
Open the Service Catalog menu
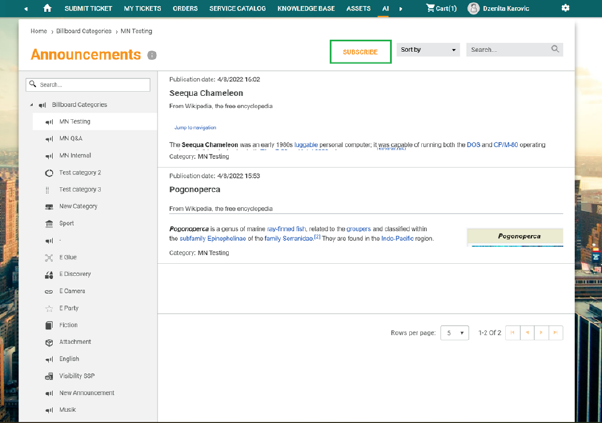coord(237,8)
